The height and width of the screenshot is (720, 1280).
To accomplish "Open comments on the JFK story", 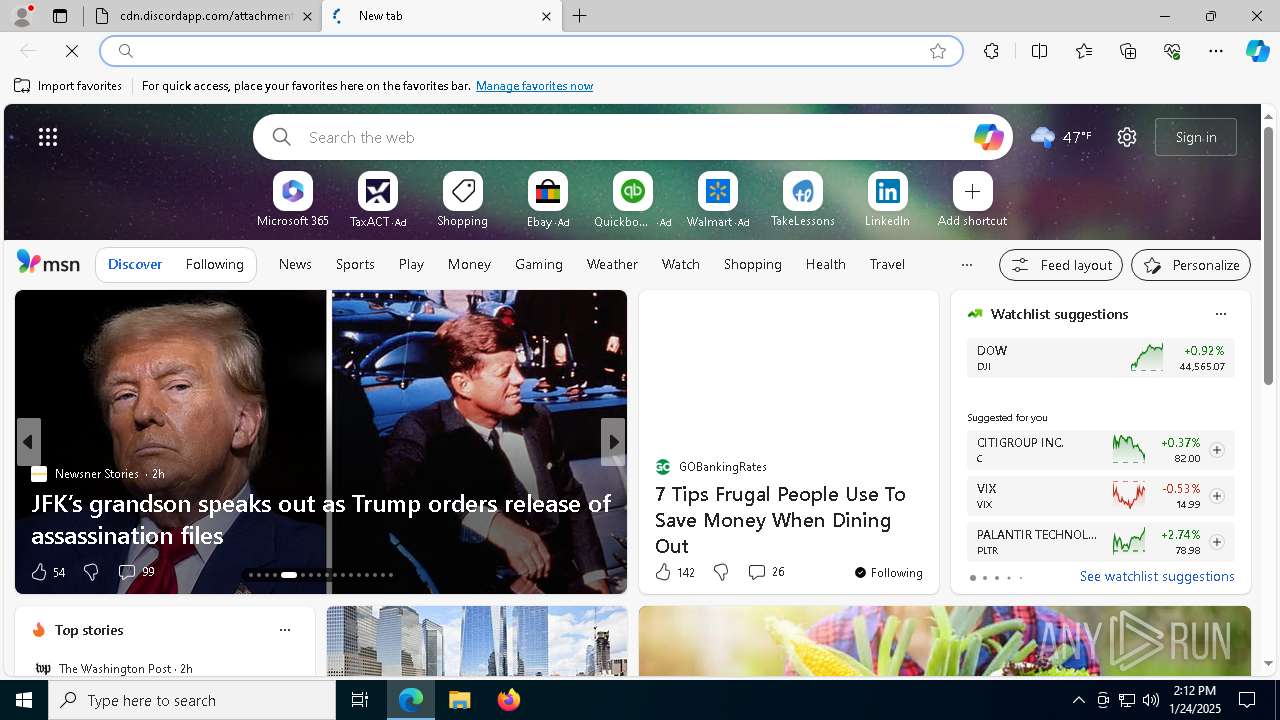I will pyautogui.click(x=136, y=572).
